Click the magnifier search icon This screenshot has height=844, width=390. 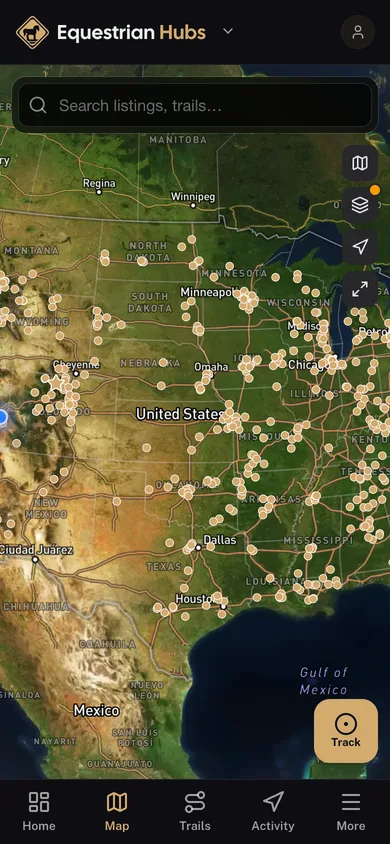[x=38, y=105]
